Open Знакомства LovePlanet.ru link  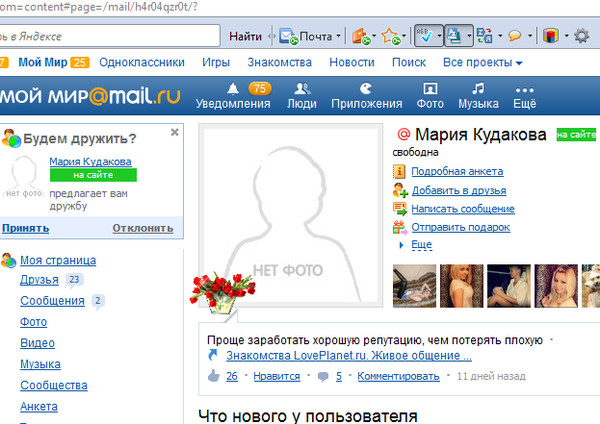349,356
